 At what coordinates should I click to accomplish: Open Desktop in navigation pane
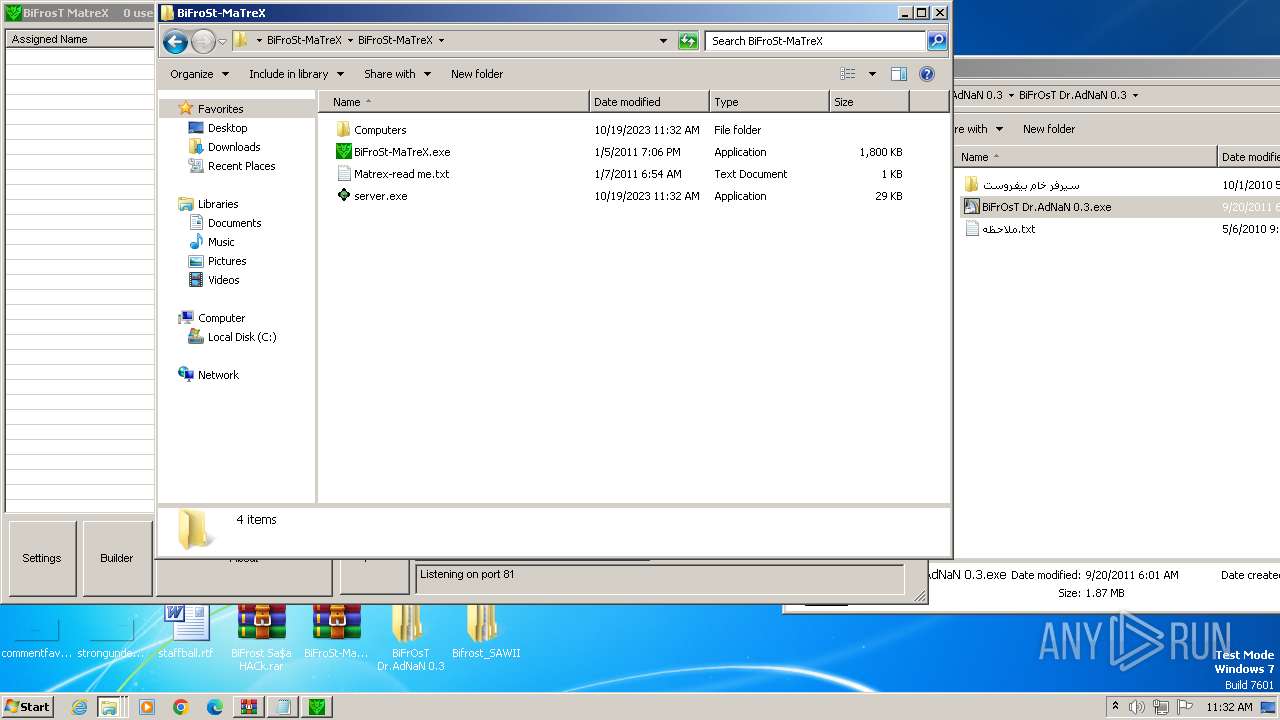[227, 128]
